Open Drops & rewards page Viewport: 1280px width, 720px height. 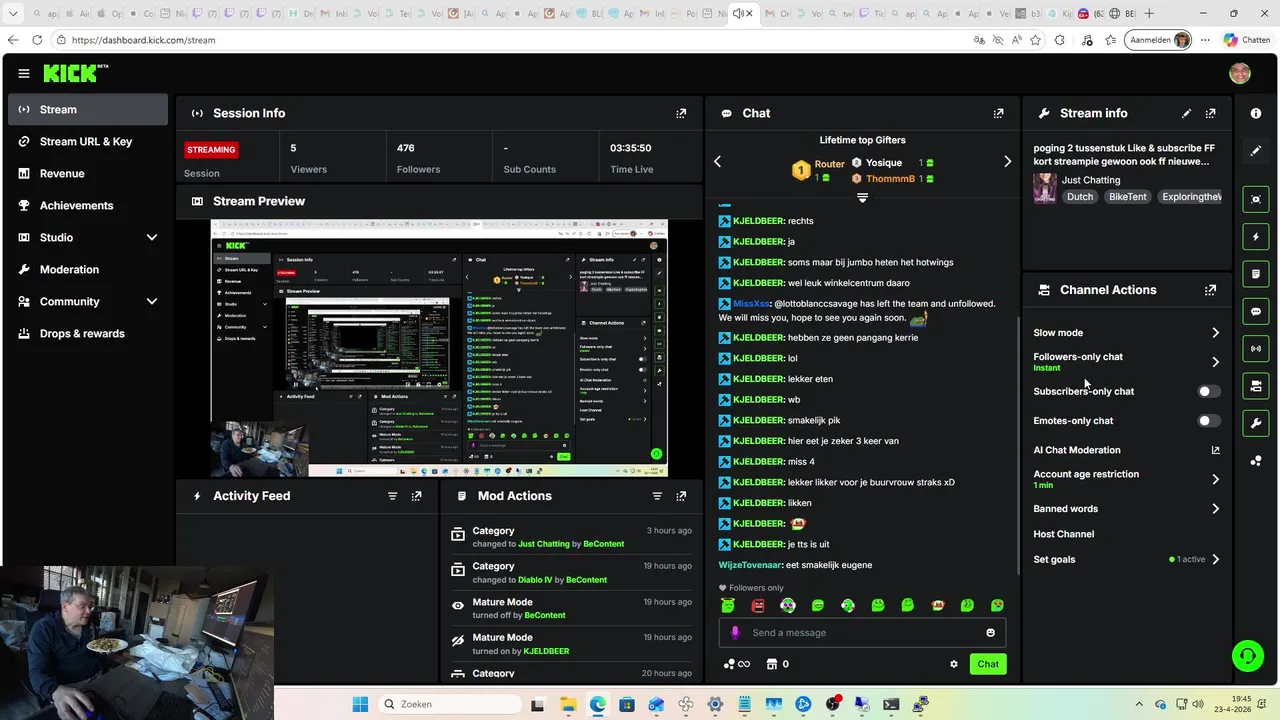point(88,334)
